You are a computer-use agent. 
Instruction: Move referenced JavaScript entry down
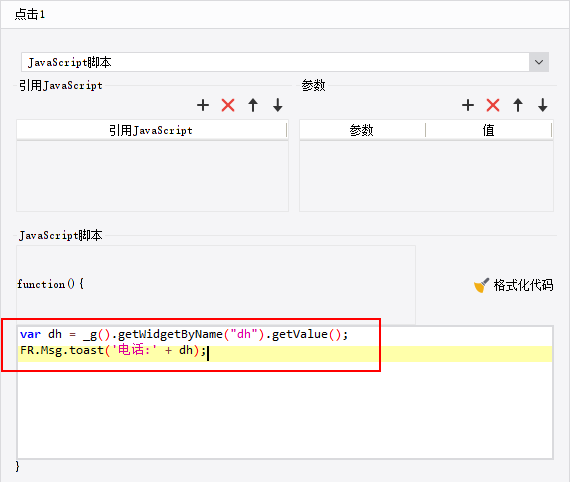278,105
